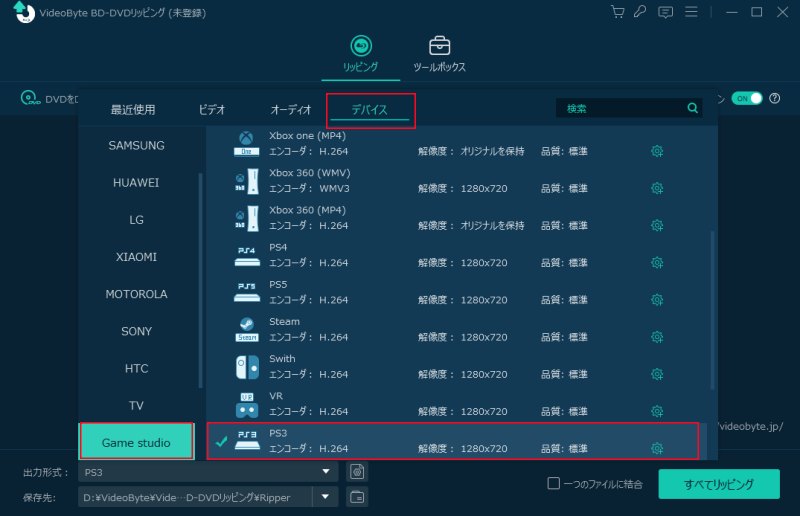The height and width of the screenshot is (516, 800).
Task: Open settings gear for Swith profile
Action: point(657,374)
